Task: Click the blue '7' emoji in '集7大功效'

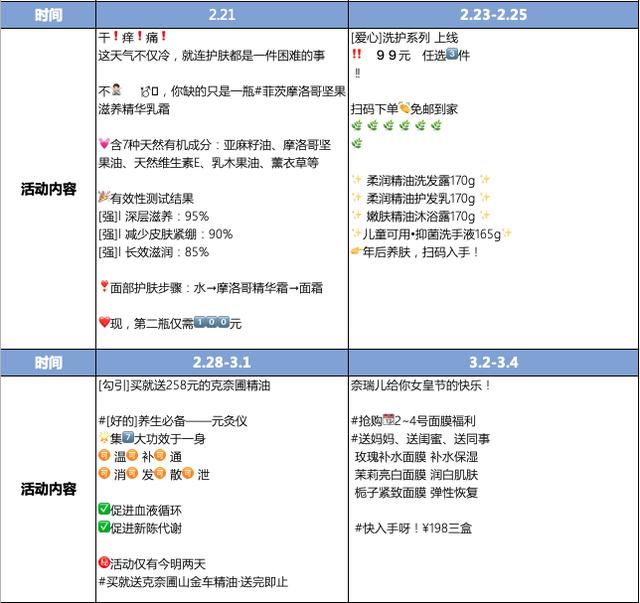Action: click(x=128, y=438)
